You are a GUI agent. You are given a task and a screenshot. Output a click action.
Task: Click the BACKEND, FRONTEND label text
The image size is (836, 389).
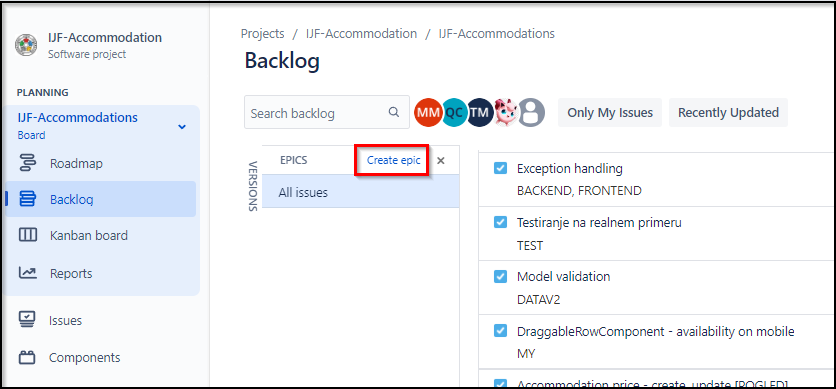[x=579, y=191]
